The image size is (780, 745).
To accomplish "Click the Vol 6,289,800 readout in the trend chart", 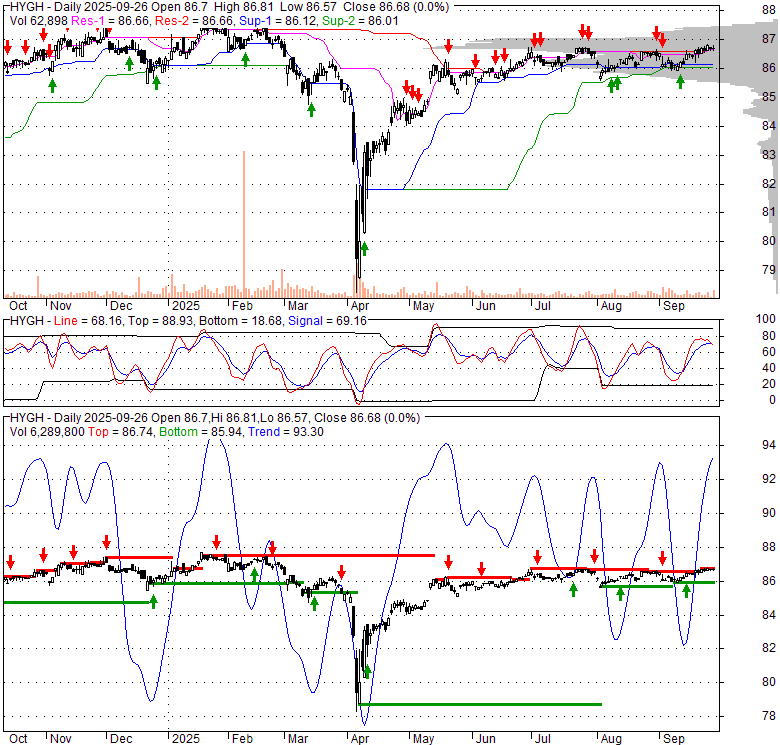I will pyautogui.click(x=47, y=432).
